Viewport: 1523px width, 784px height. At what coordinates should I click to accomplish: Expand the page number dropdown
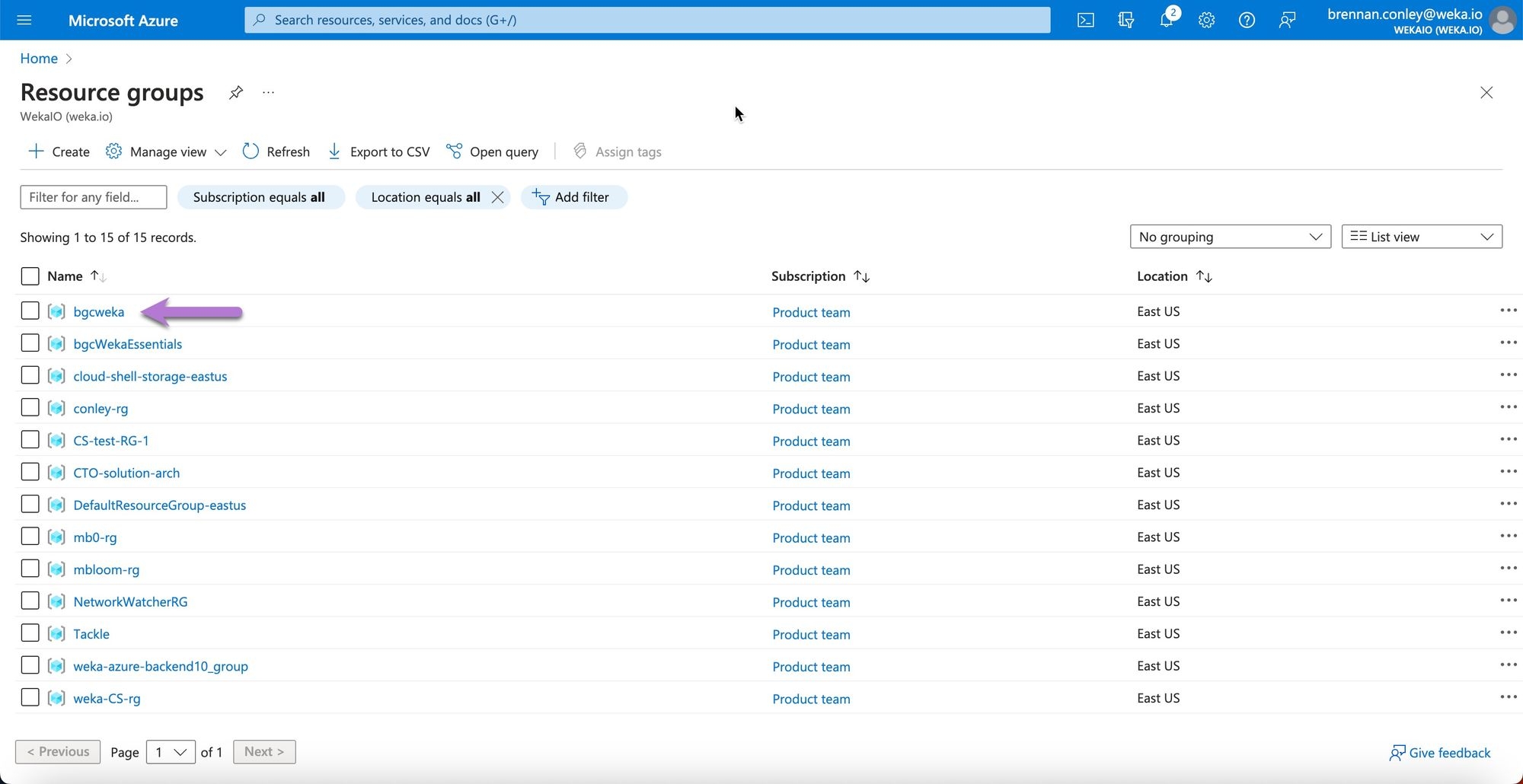point(171,752)
